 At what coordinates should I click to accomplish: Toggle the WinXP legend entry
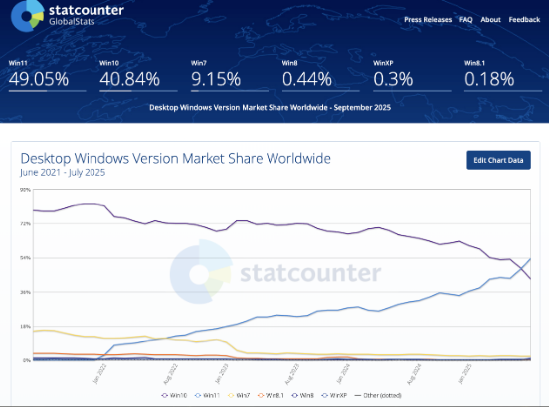(334, 395)
